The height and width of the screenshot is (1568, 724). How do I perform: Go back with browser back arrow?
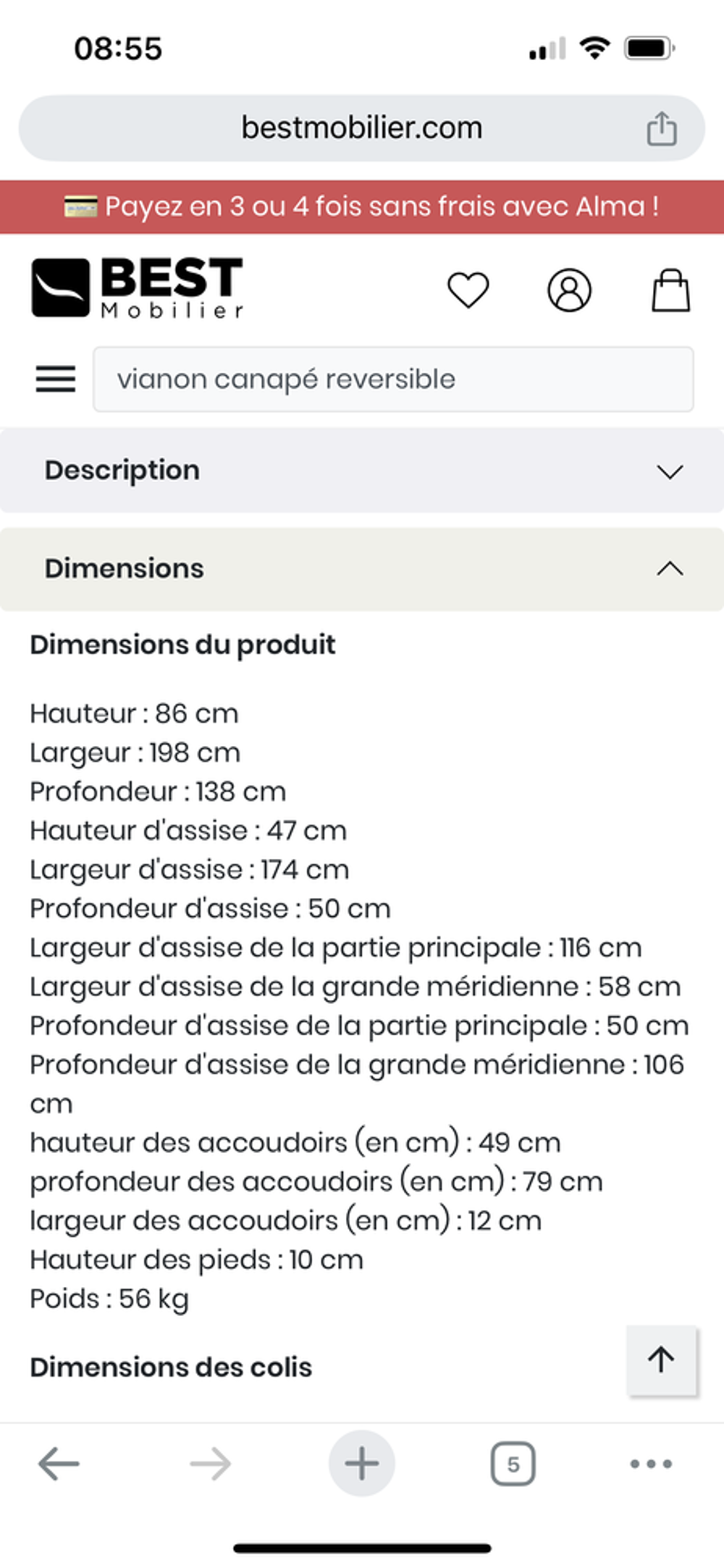pos(59,1464)
